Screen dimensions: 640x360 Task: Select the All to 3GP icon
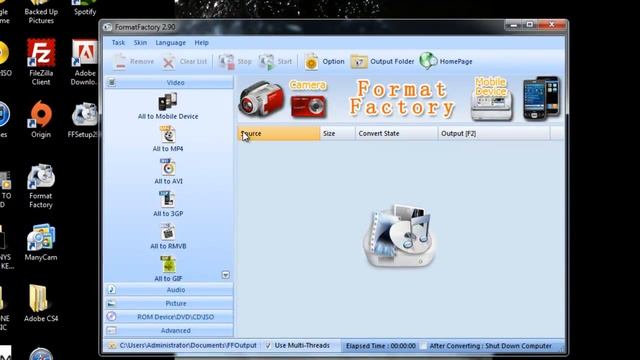(x=167, y=199)
